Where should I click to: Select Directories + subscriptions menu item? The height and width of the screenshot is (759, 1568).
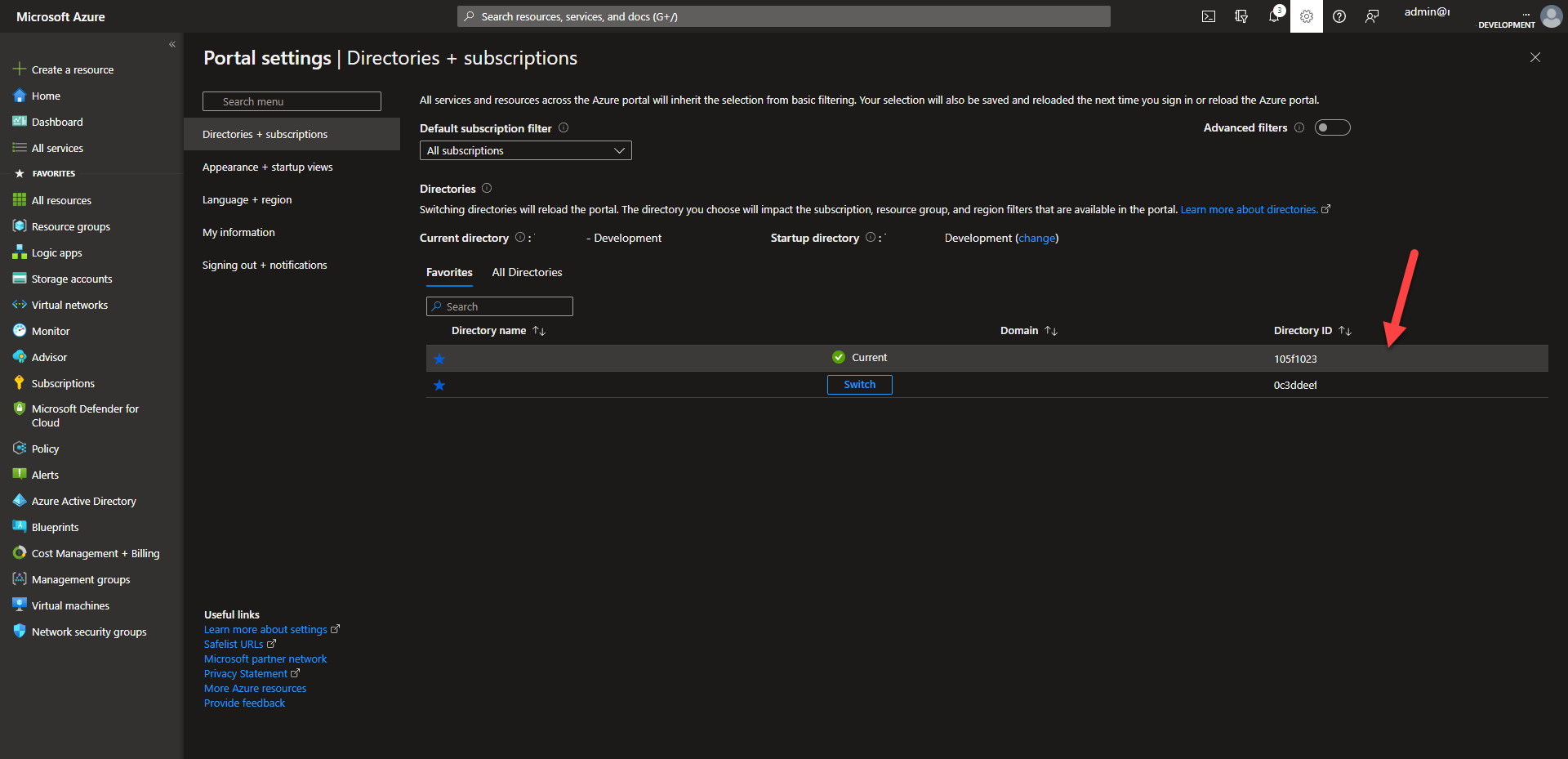[x=292, y=134]
